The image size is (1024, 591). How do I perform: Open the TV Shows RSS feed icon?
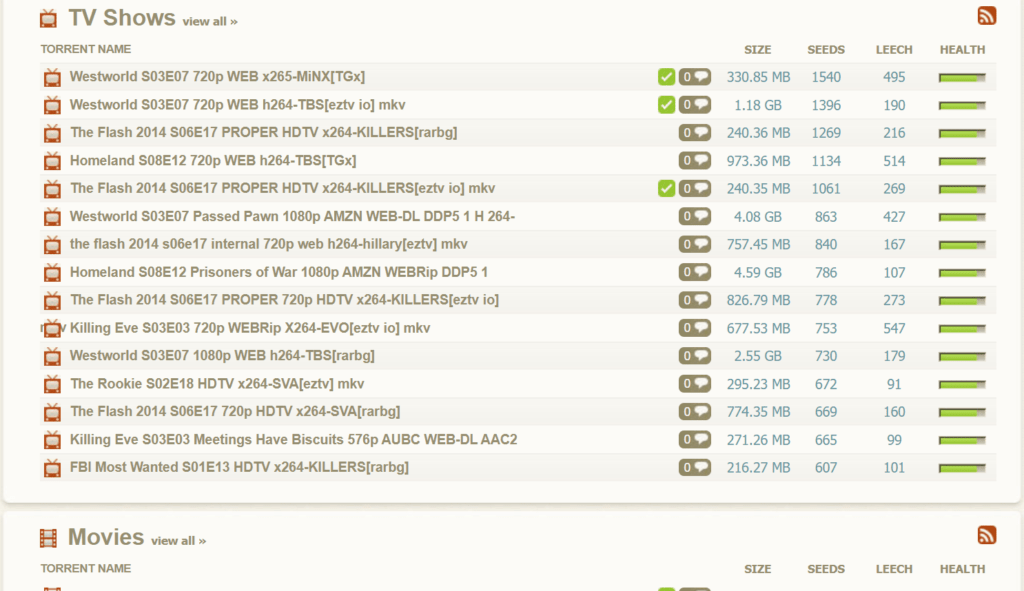pyautogui.click(x=987, y=16)
